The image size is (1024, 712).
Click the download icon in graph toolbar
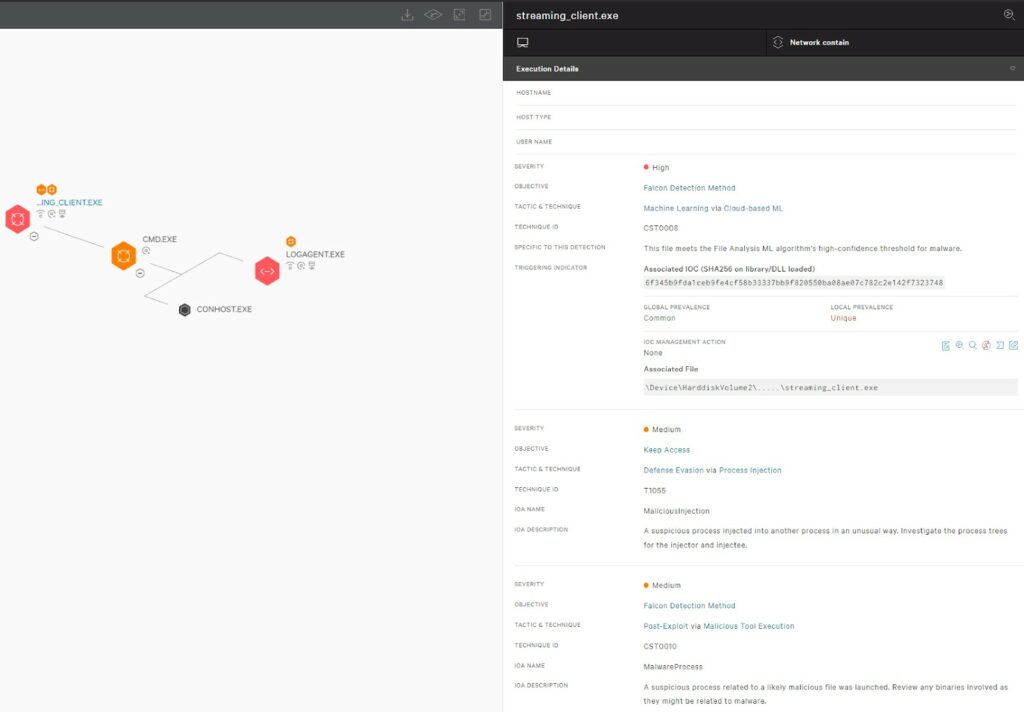(407, 15)
